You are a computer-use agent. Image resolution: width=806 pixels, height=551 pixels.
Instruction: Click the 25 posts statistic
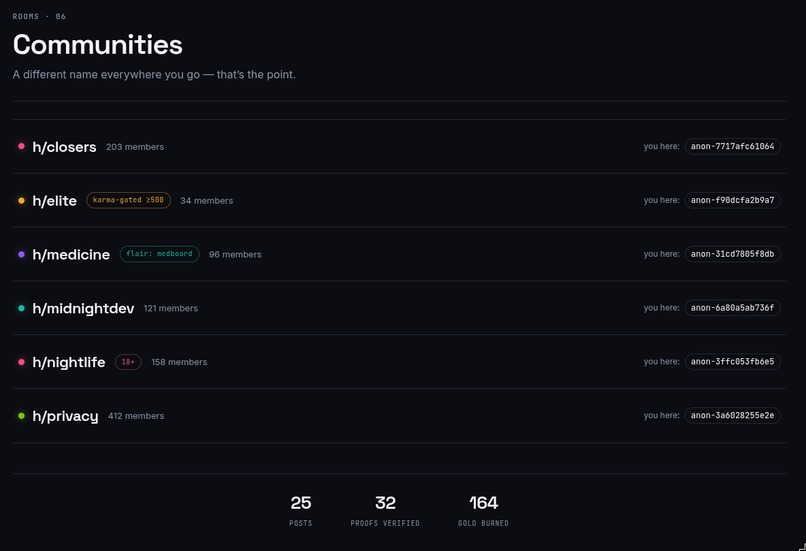(301, 510)
